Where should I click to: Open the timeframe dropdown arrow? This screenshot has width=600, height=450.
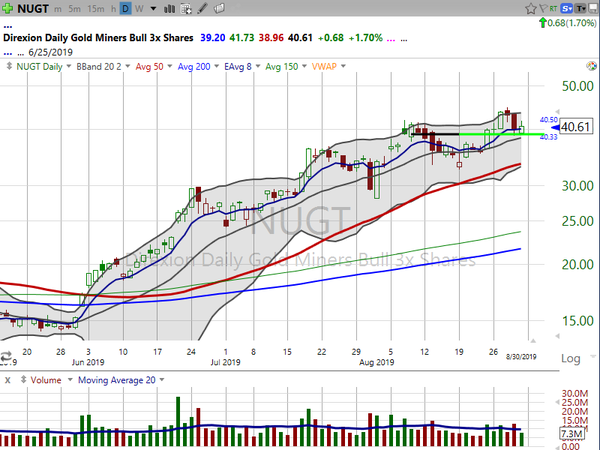(150, 8)
